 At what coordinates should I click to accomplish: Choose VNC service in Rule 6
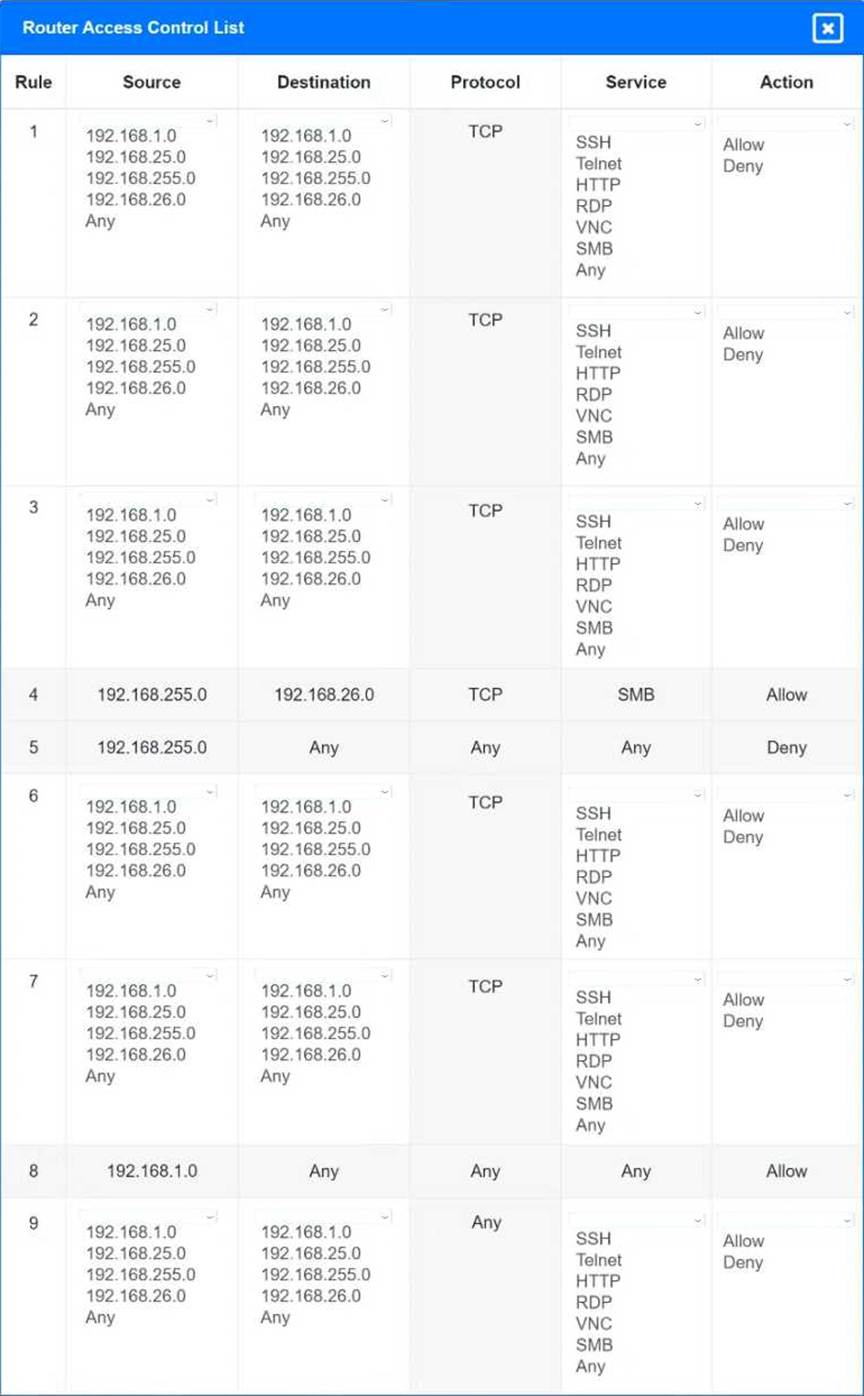594,898
